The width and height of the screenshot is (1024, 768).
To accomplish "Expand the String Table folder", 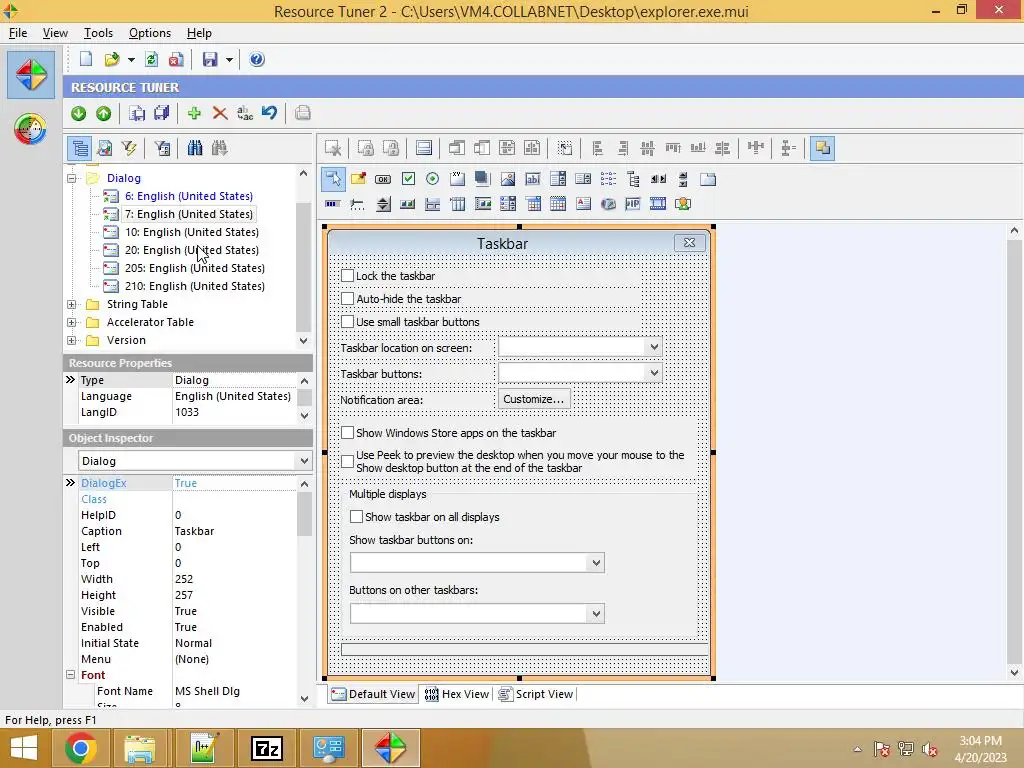I will [72, 304].
